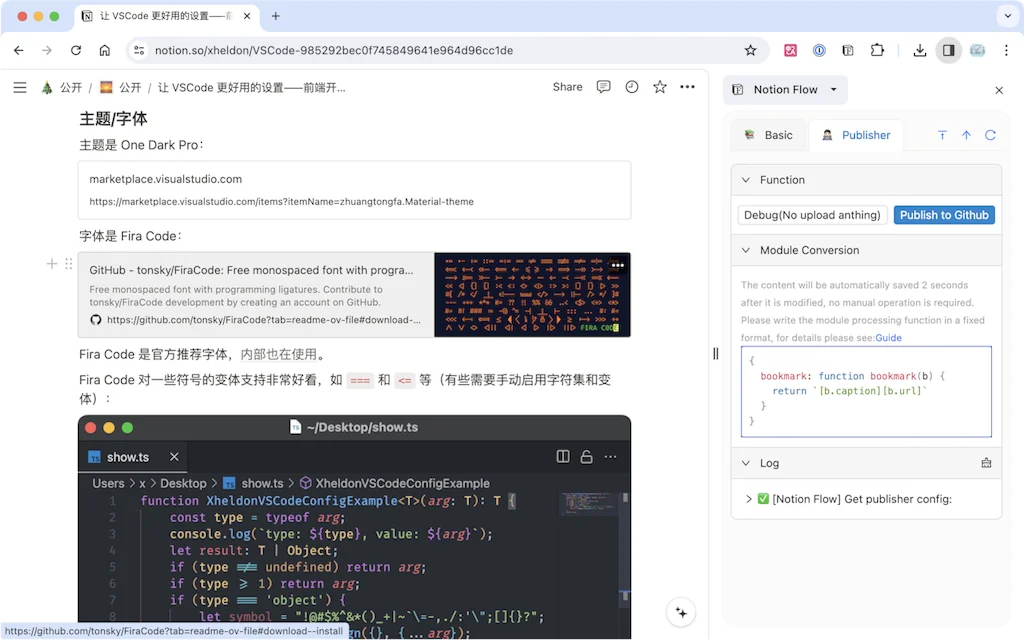Image resolution: width=1024 pixels, height=640 pixels.
Task: Favorite this Notion page with star icon
Action: [660, 87]
